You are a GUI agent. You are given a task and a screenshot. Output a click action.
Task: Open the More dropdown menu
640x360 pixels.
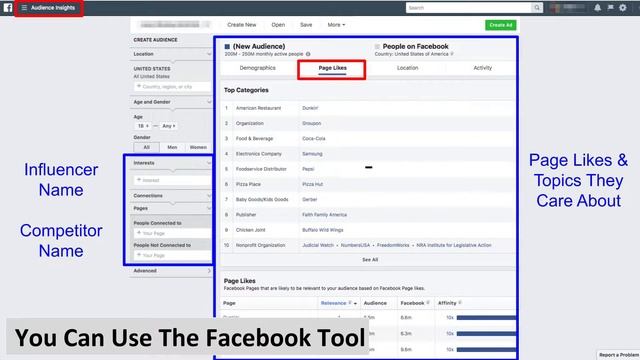point(336,25)
